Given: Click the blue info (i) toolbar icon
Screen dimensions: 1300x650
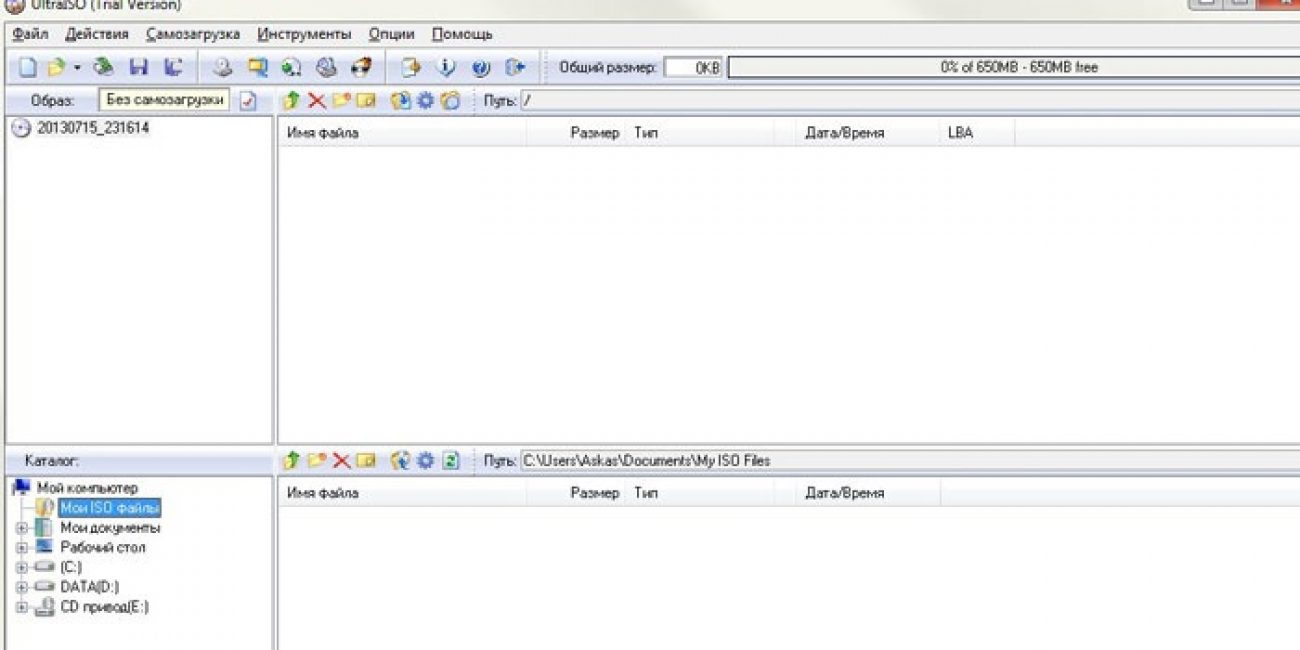Looking at the screenshot, I should pos(447,68).
